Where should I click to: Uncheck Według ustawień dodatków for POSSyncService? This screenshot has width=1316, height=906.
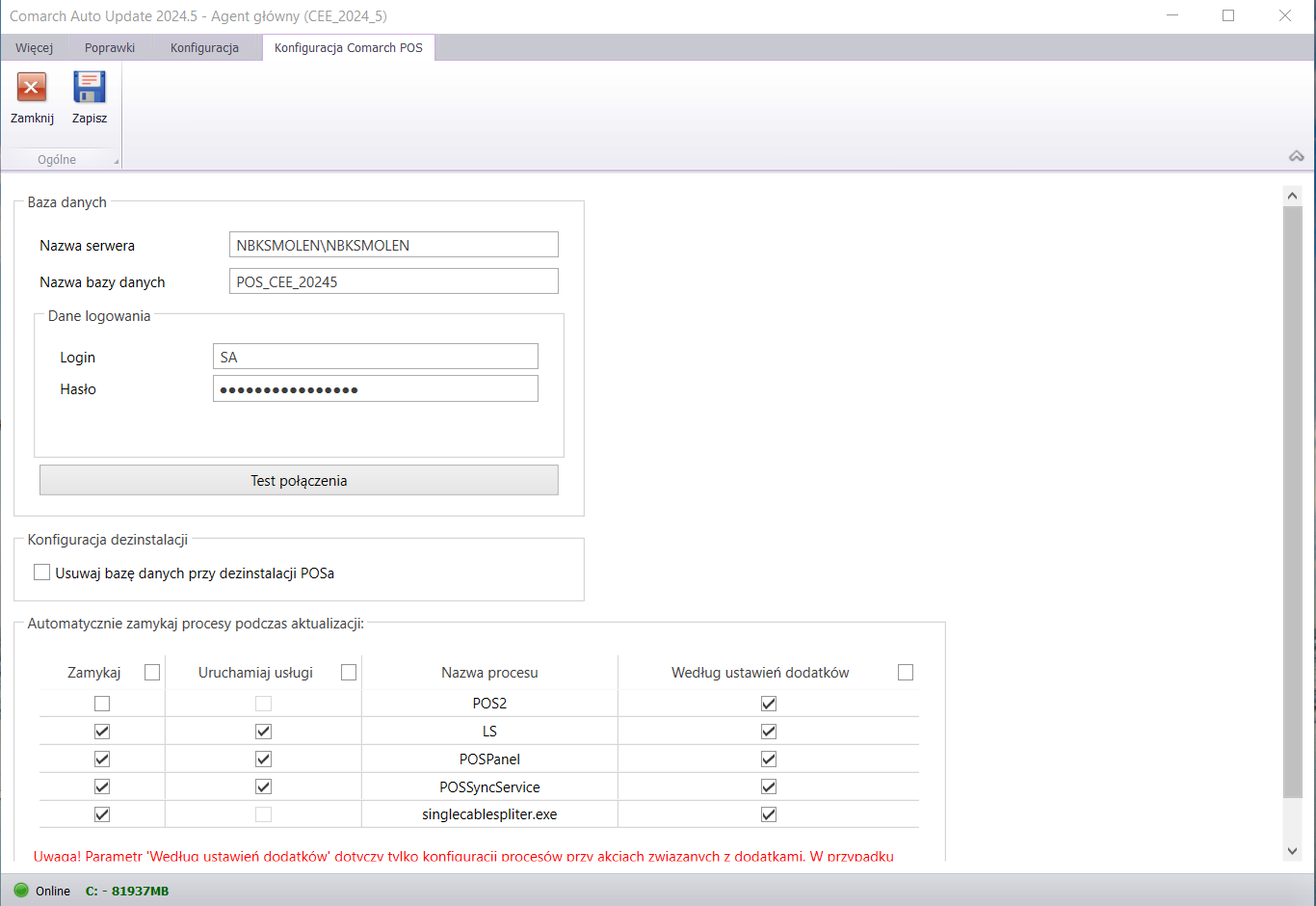pyautogui.click(x=769, y=786)
